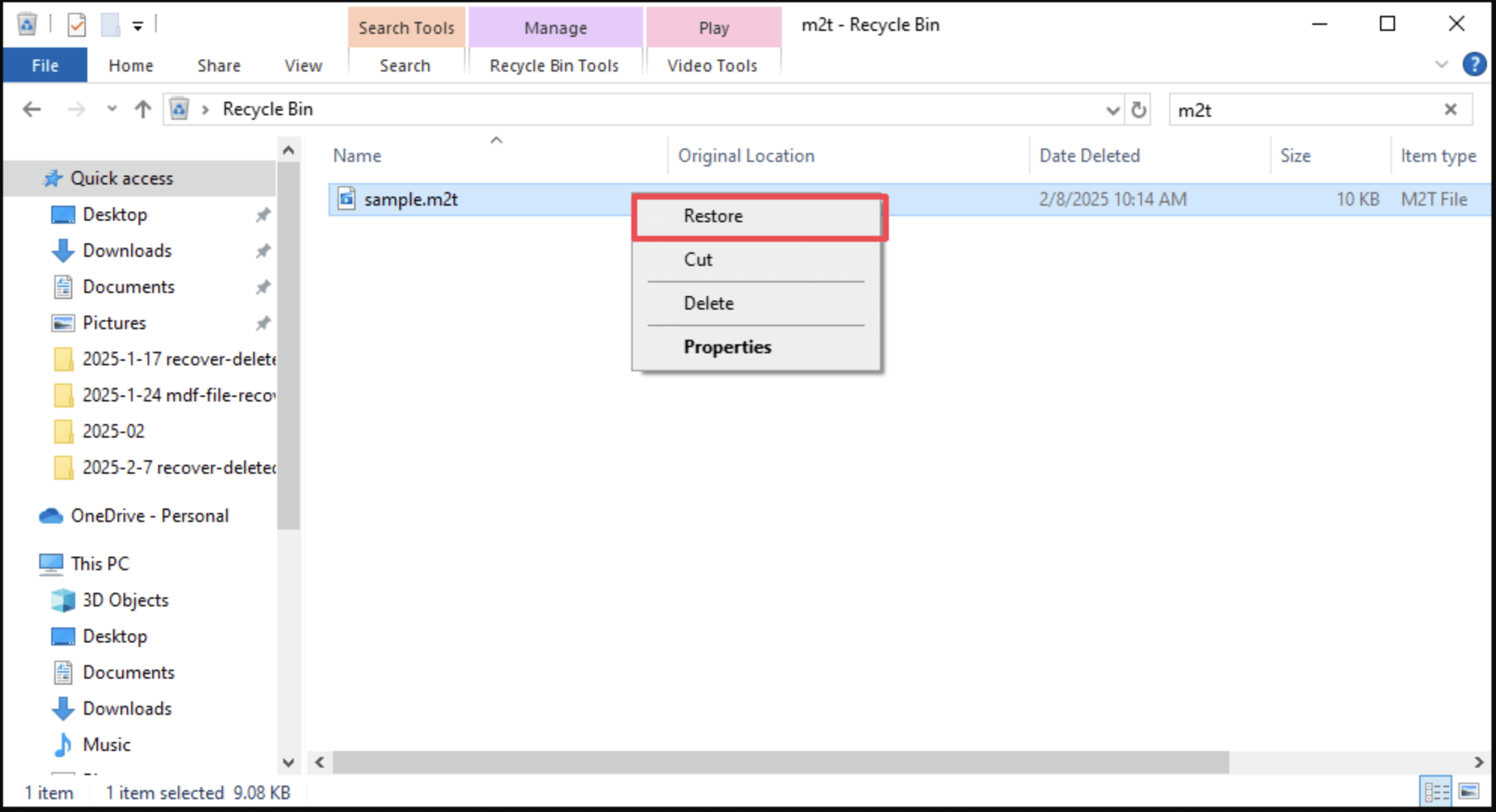Unpin Pictures from Quick access

click(x=263, y=322)
